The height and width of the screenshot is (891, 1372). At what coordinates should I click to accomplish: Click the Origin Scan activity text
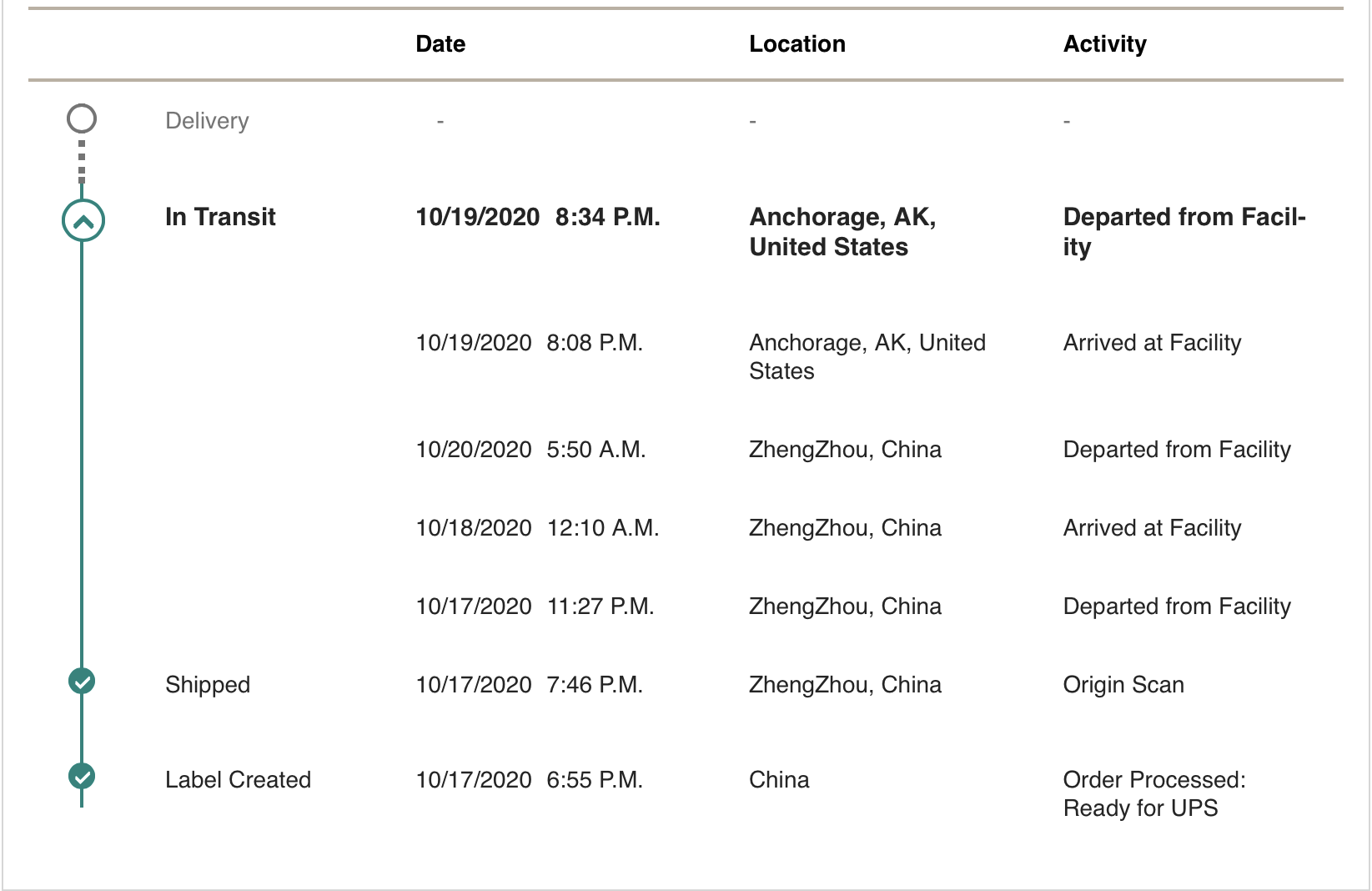pyautogui.click(x=1123, y=685)
